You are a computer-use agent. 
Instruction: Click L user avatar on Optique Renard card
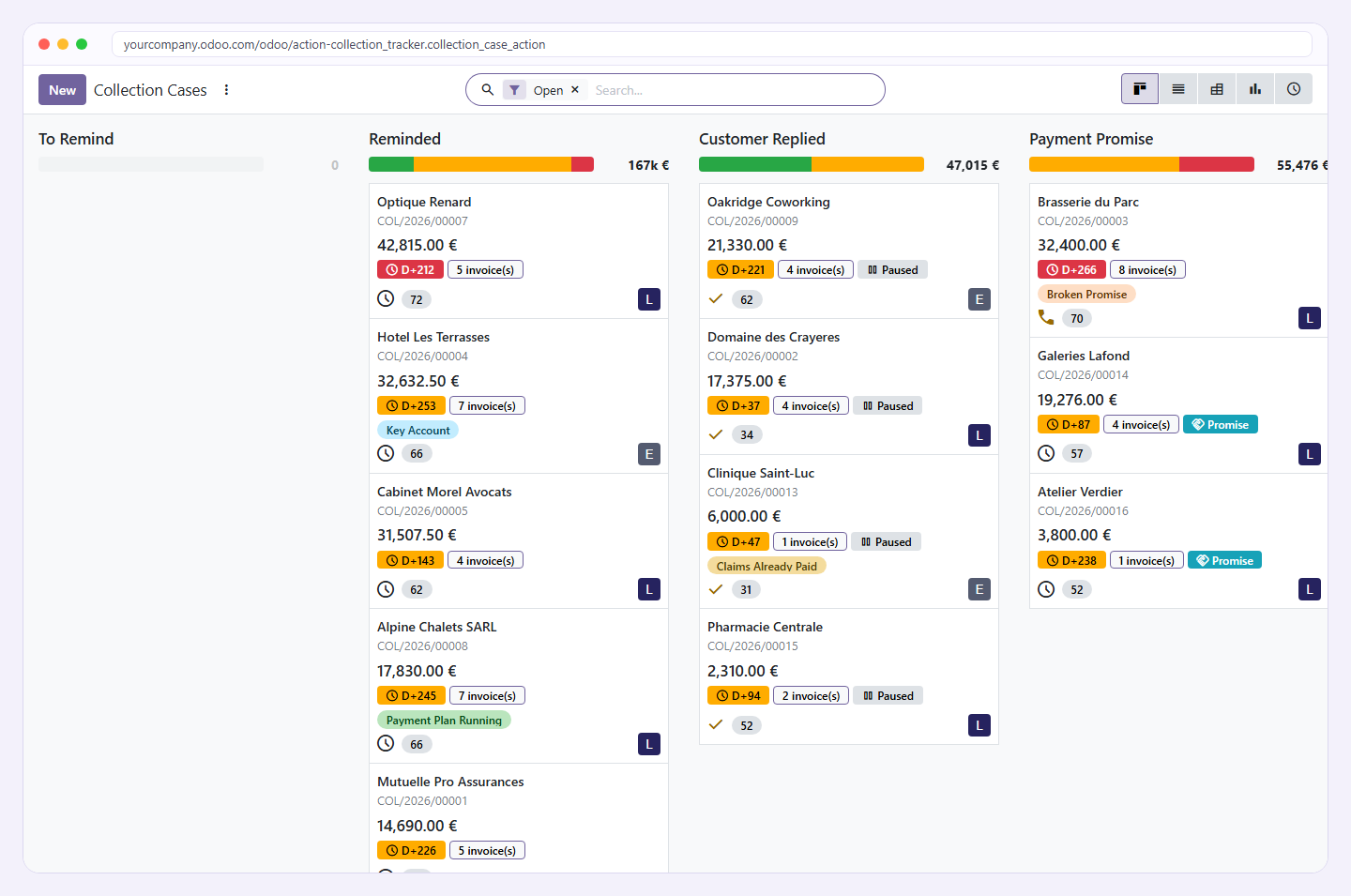(x=649, y=299)
